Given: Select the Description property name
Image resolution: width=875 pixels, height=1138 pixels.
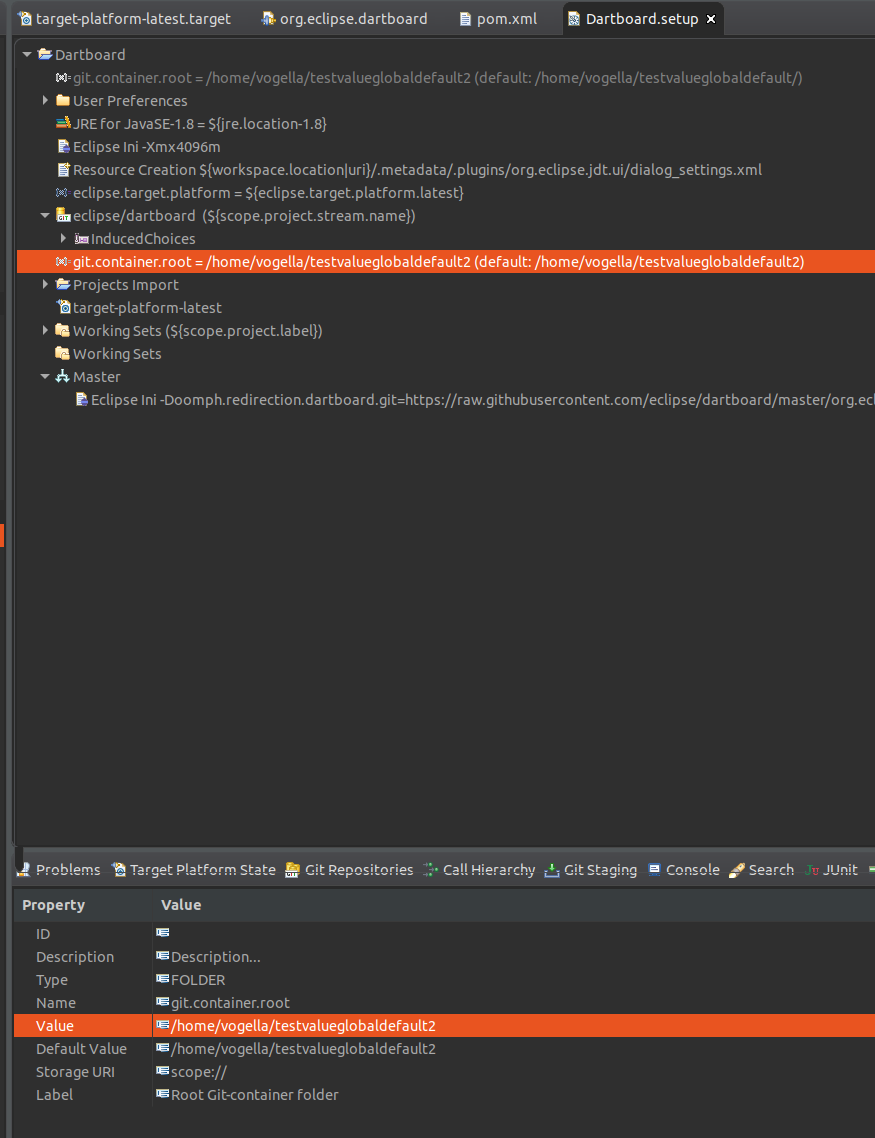Looking at the screenshot, I should (x=75, y=957).
